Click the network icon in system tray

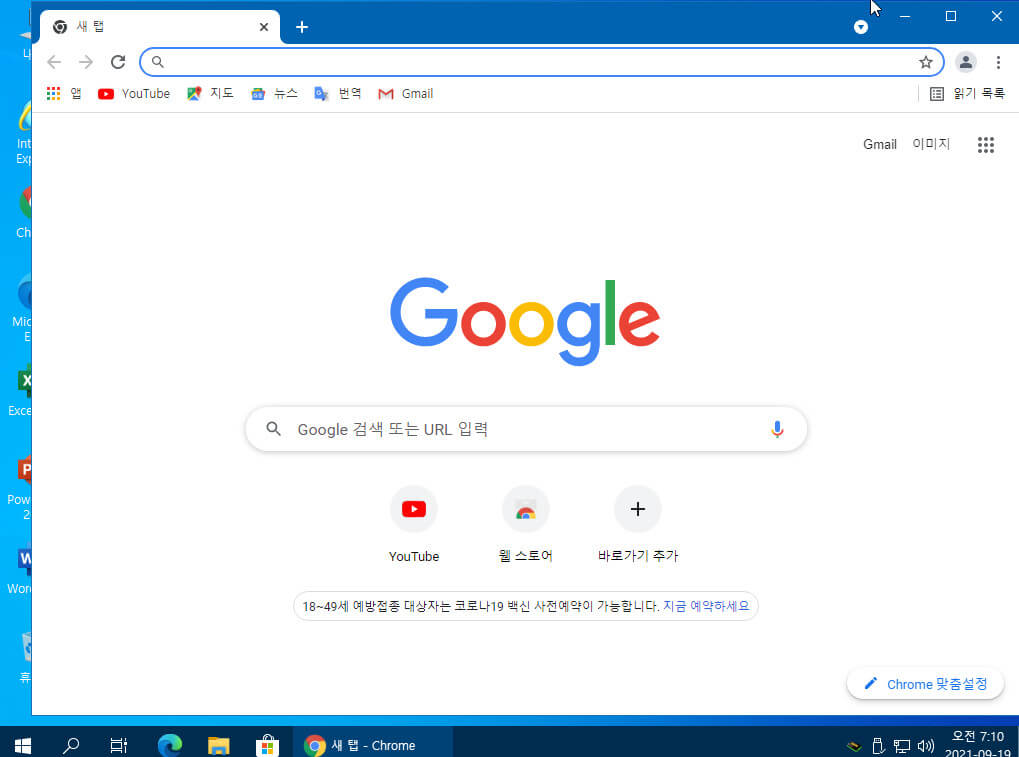coord(901,745)
